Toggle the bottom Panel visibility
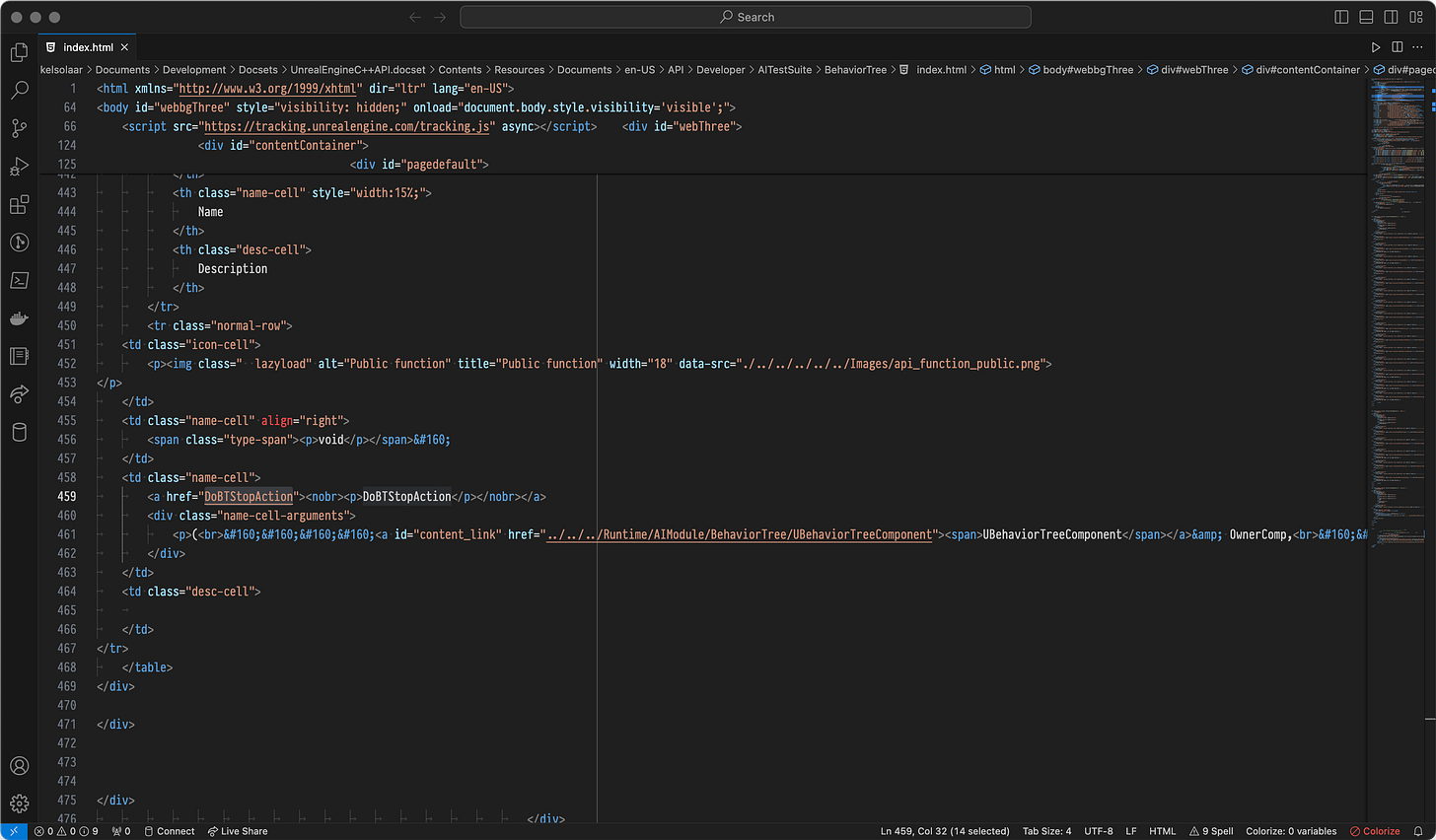1436x840 pixels. click(1366, 17)
